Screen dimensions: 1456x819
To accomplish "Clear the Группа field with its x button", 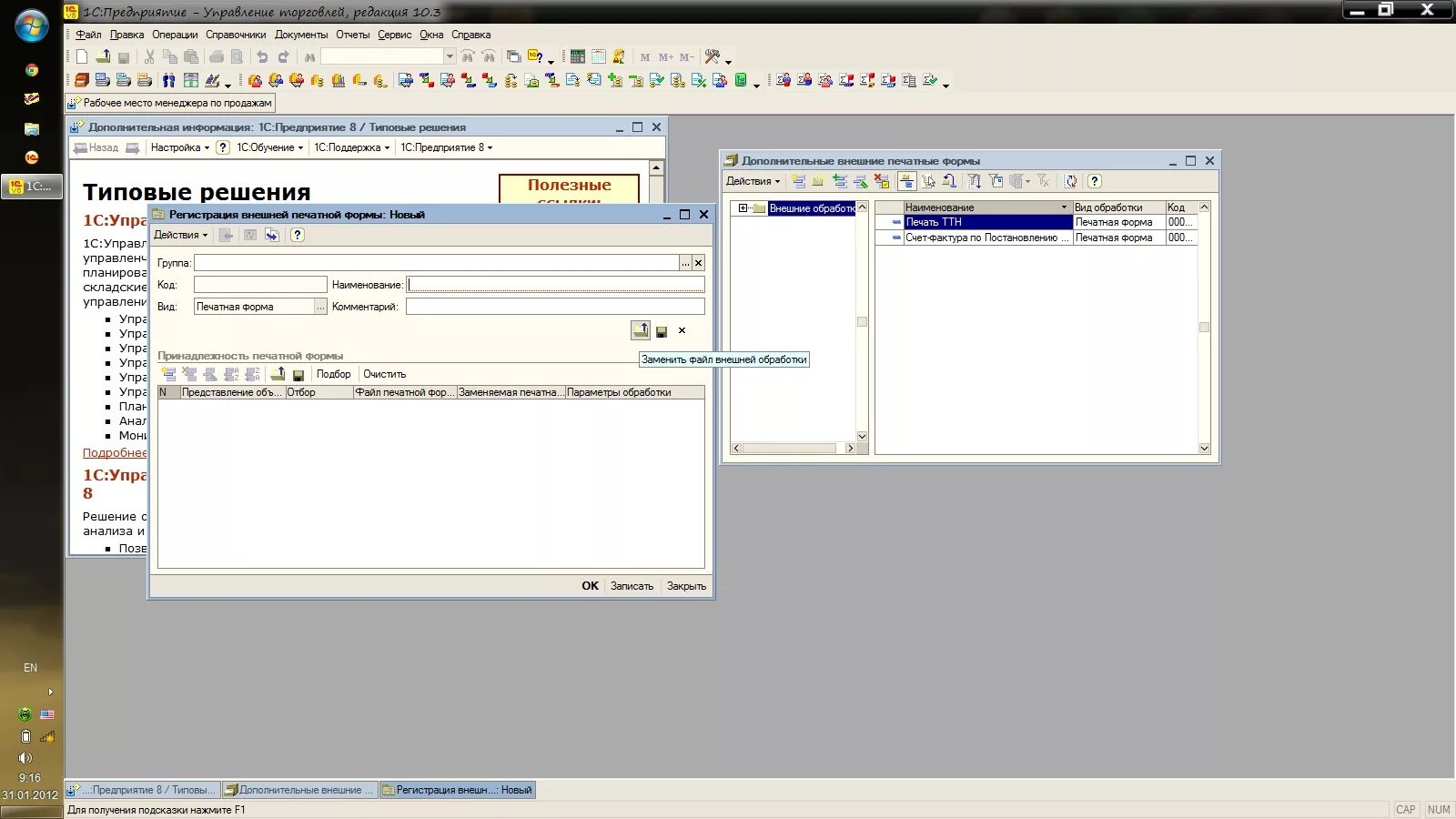I will [698, 263].
